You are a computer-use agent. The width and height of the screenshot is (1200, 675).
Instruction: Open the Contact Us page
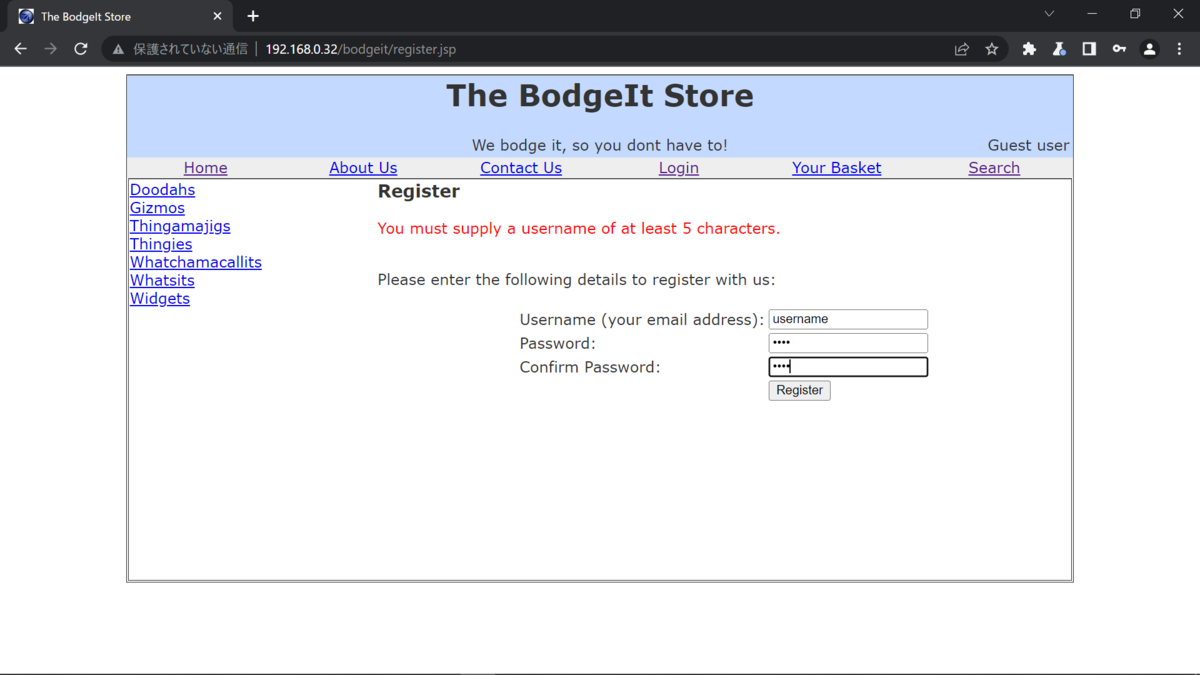[x=521, y=168]
